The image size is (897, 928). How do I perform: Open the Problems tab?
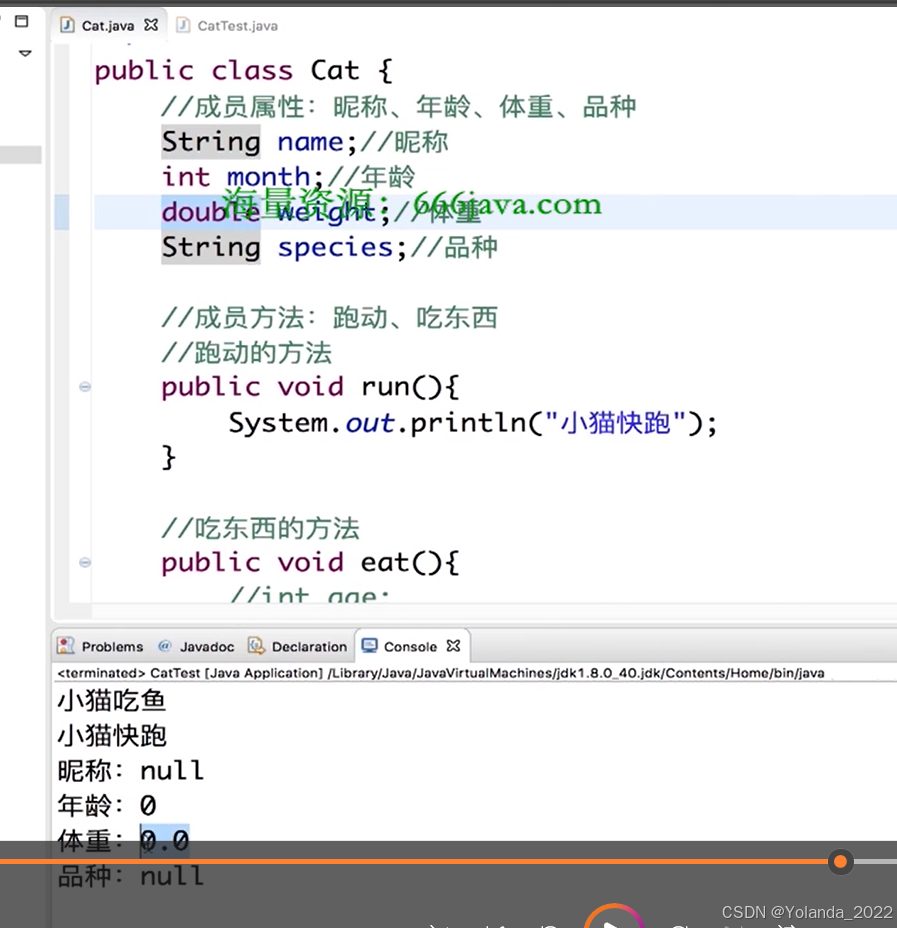point(112,647)
